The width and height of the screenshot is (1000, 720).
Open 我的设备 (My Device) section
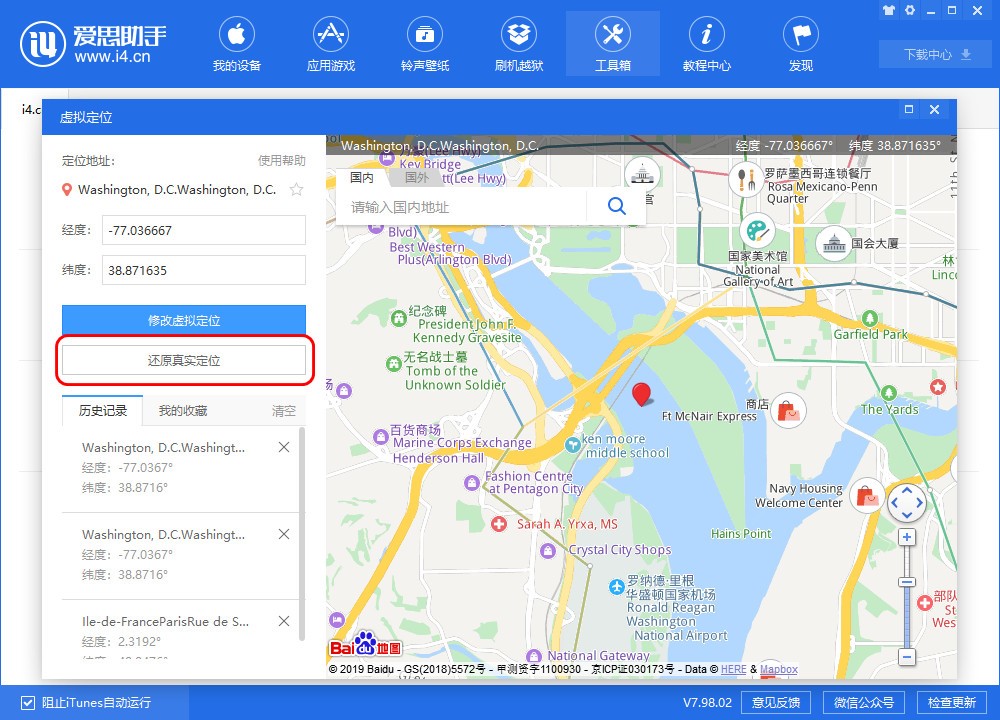(237, 46)
